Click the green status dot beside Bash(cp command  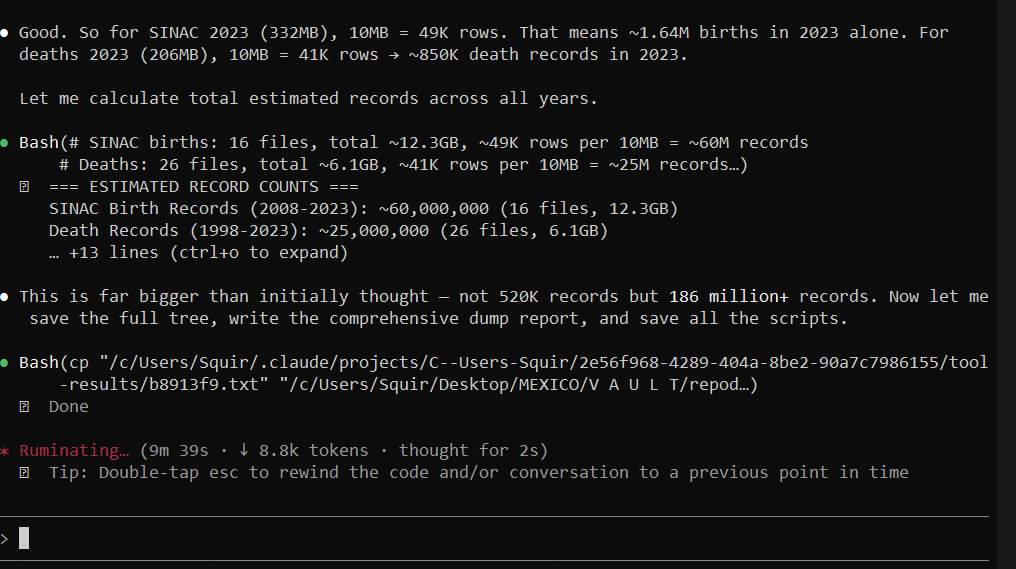(4, 363)
